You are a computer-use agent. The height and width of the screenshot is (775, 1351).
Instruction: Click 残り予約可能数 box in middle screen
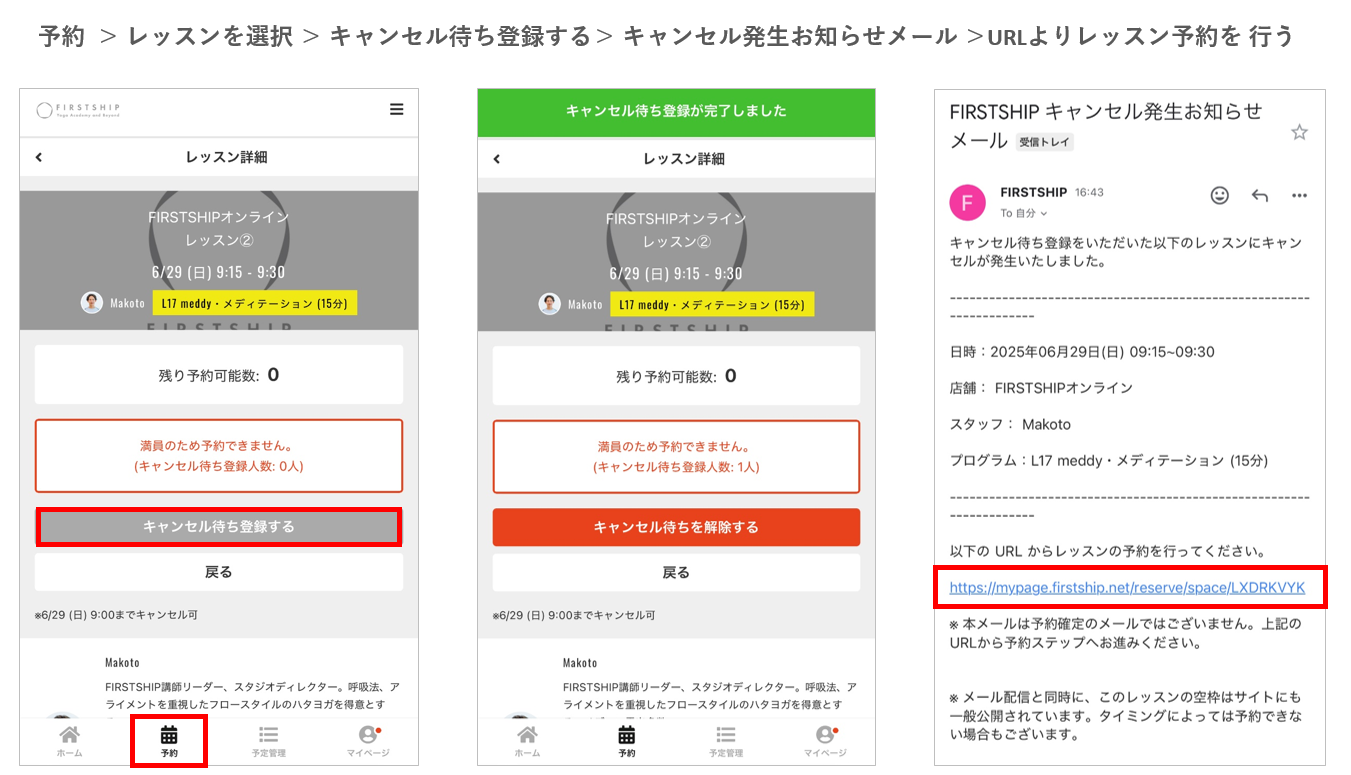point(676,376)
